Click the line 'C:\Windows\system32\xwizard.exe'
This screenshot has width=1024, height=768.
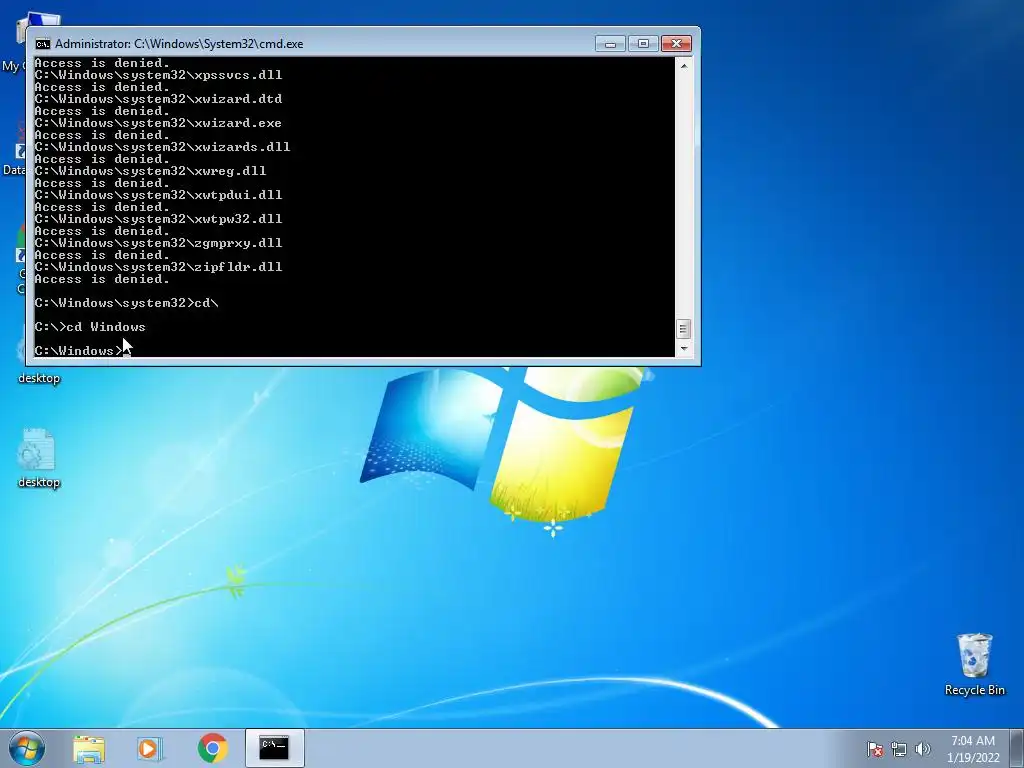pyautogui.click(x=158, y=123)
